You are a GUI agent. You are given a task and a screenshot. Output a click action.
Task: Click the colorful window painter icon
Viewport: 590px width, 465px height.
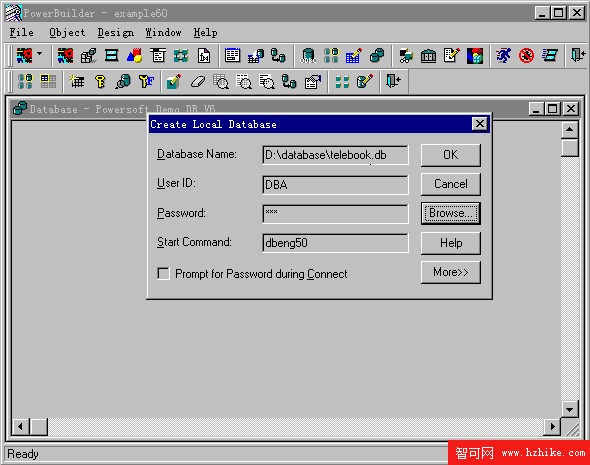(x=474, y=56)
